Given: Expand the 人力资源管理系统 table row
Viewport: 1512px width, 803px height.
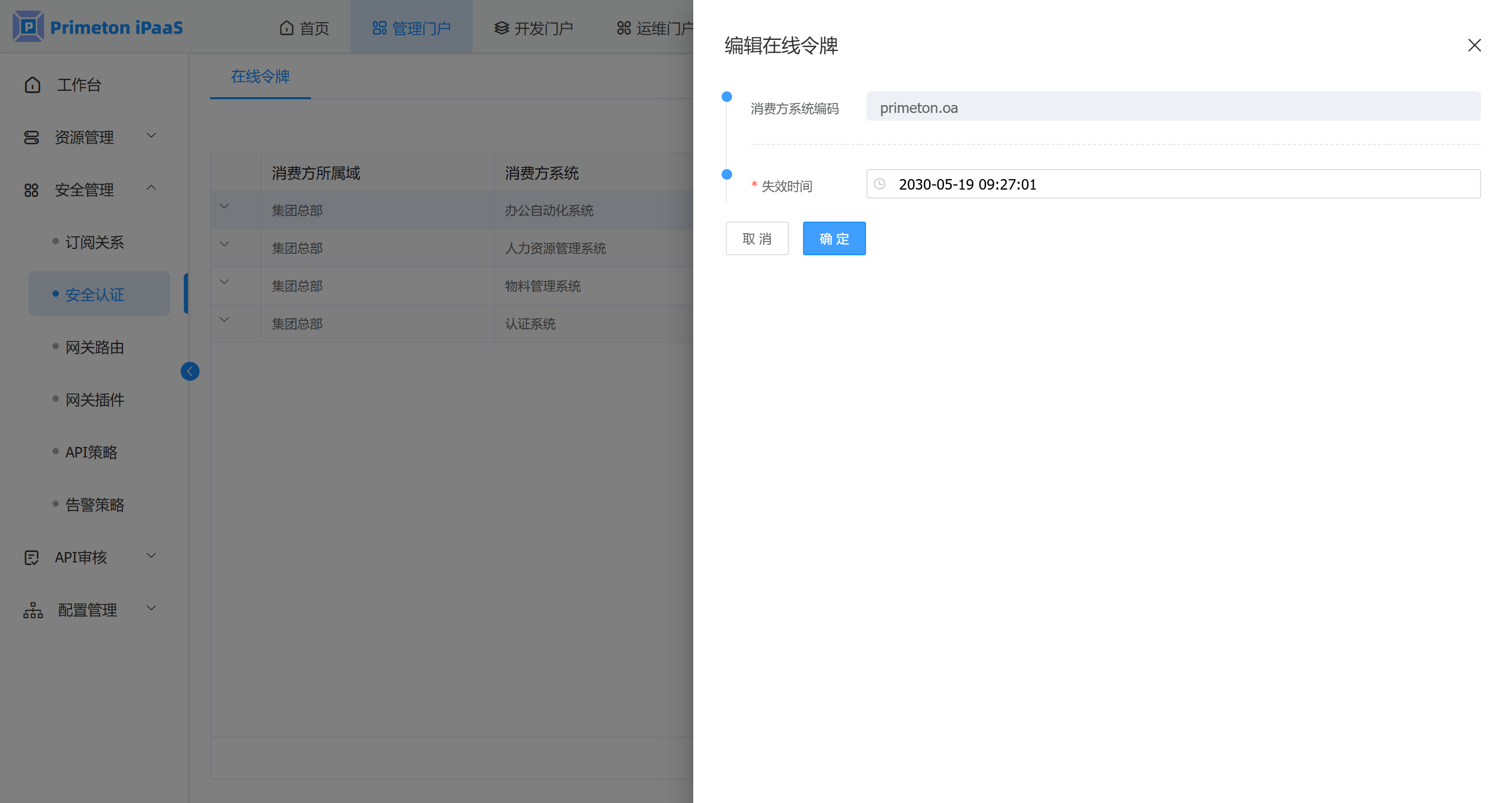Looking at the screenshot, I should point(224,244).
